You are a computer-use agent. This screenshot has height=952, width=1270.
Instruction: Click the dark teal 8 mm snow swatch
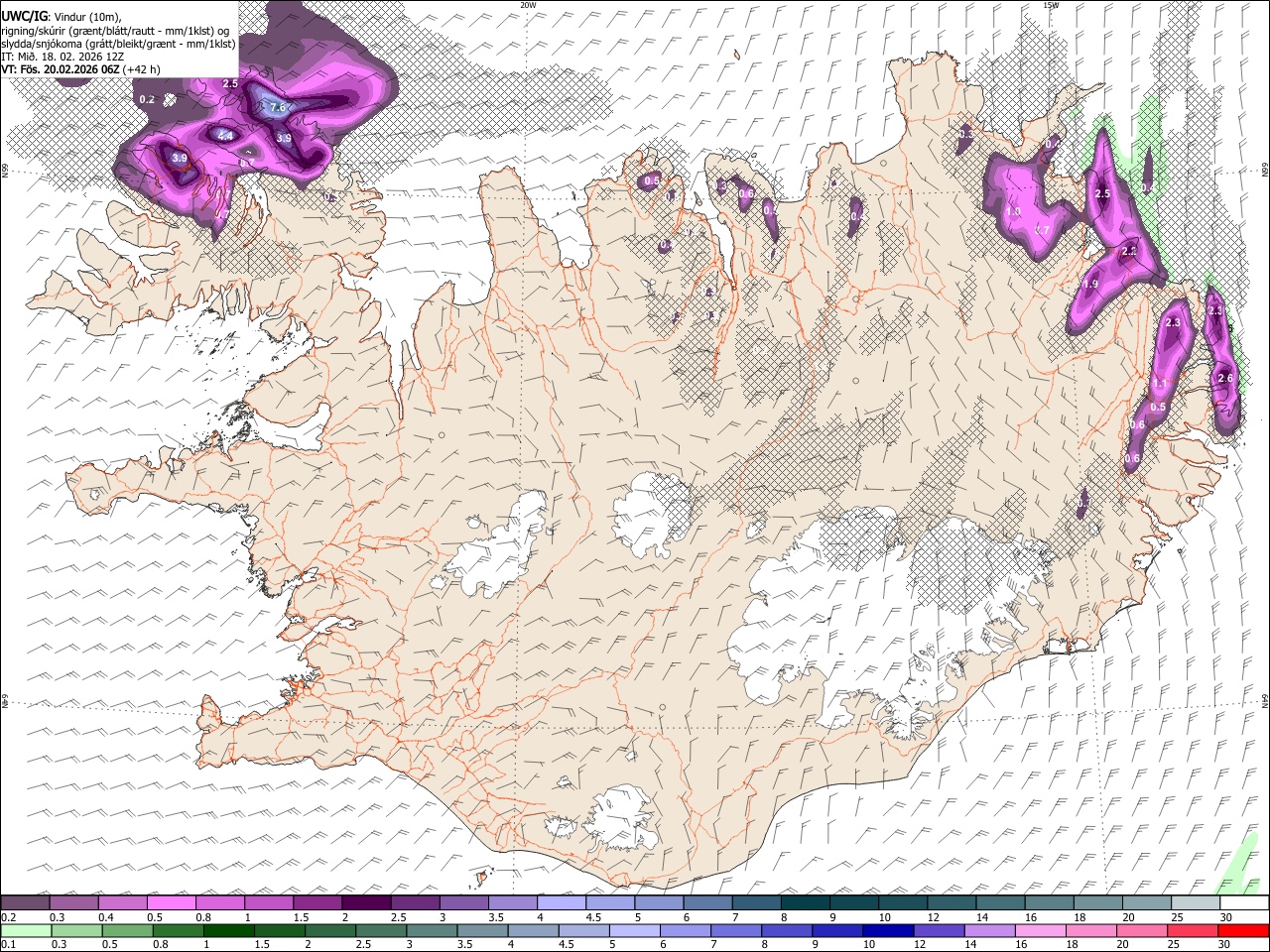tap(805, 903)
